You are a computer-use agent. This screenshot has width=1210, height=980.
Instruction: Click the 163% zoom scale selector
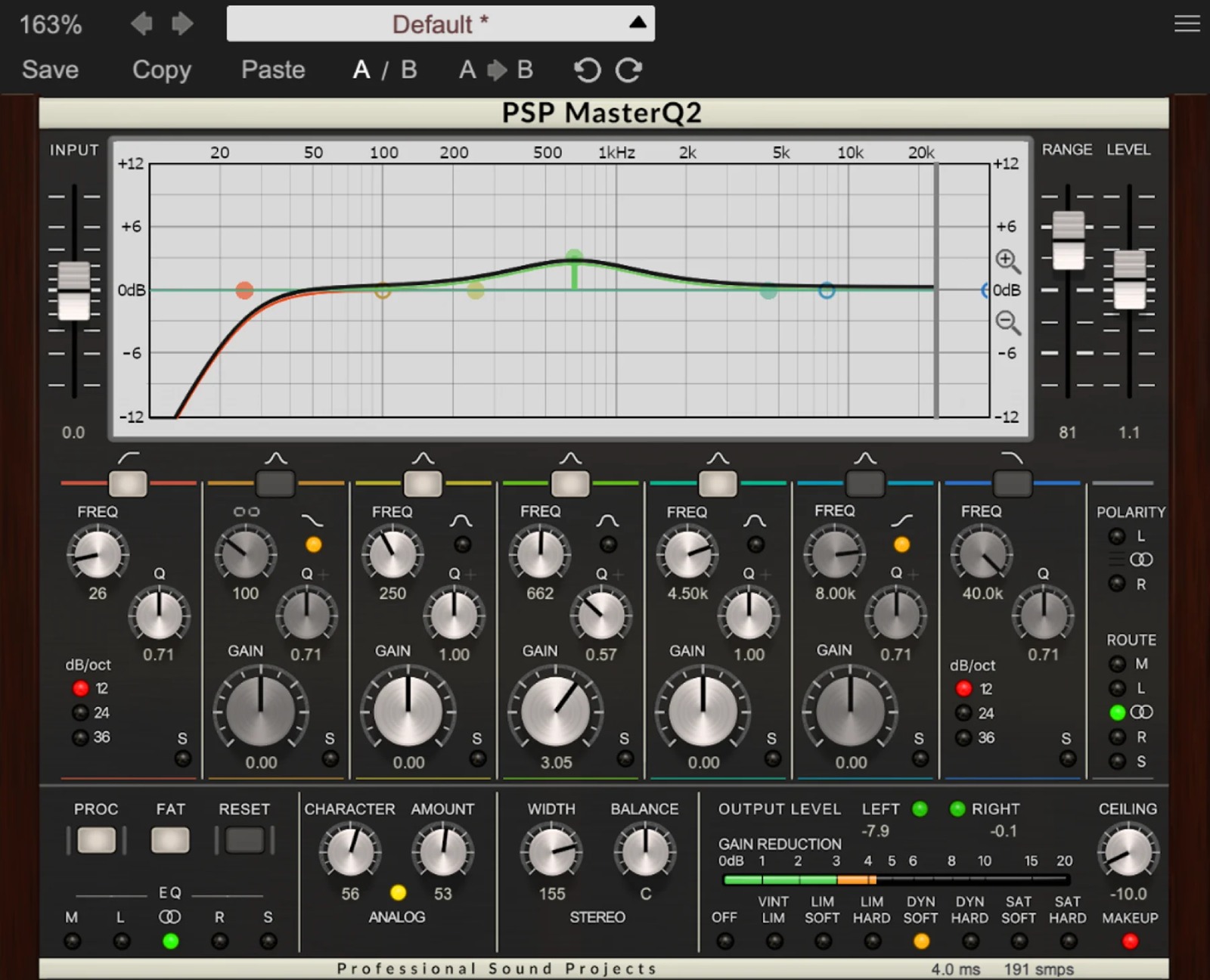(51, 24)
